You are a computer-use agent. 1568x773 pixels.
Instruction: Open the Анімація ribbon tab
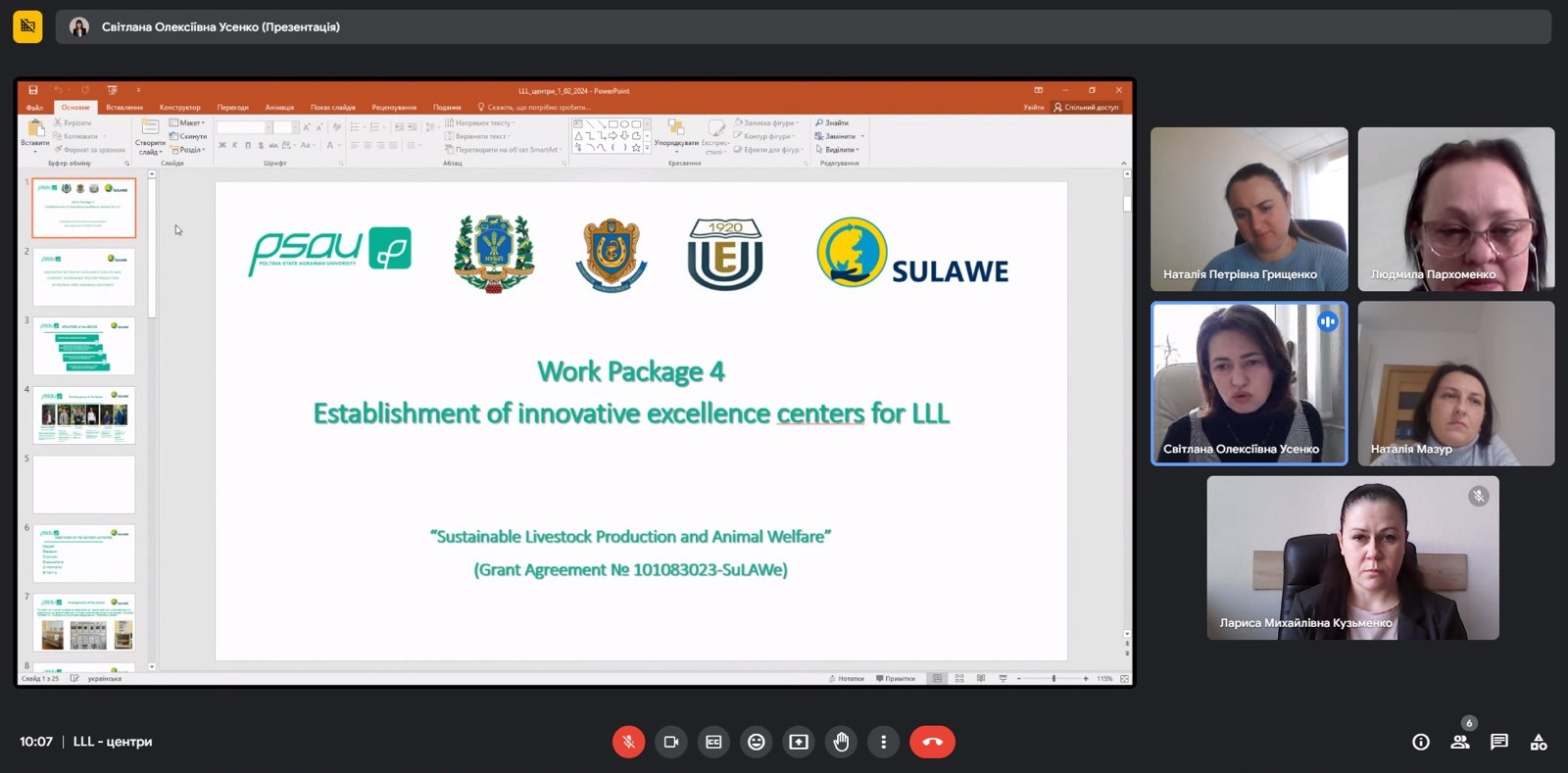pyautogui.click(x=279, y=107)
